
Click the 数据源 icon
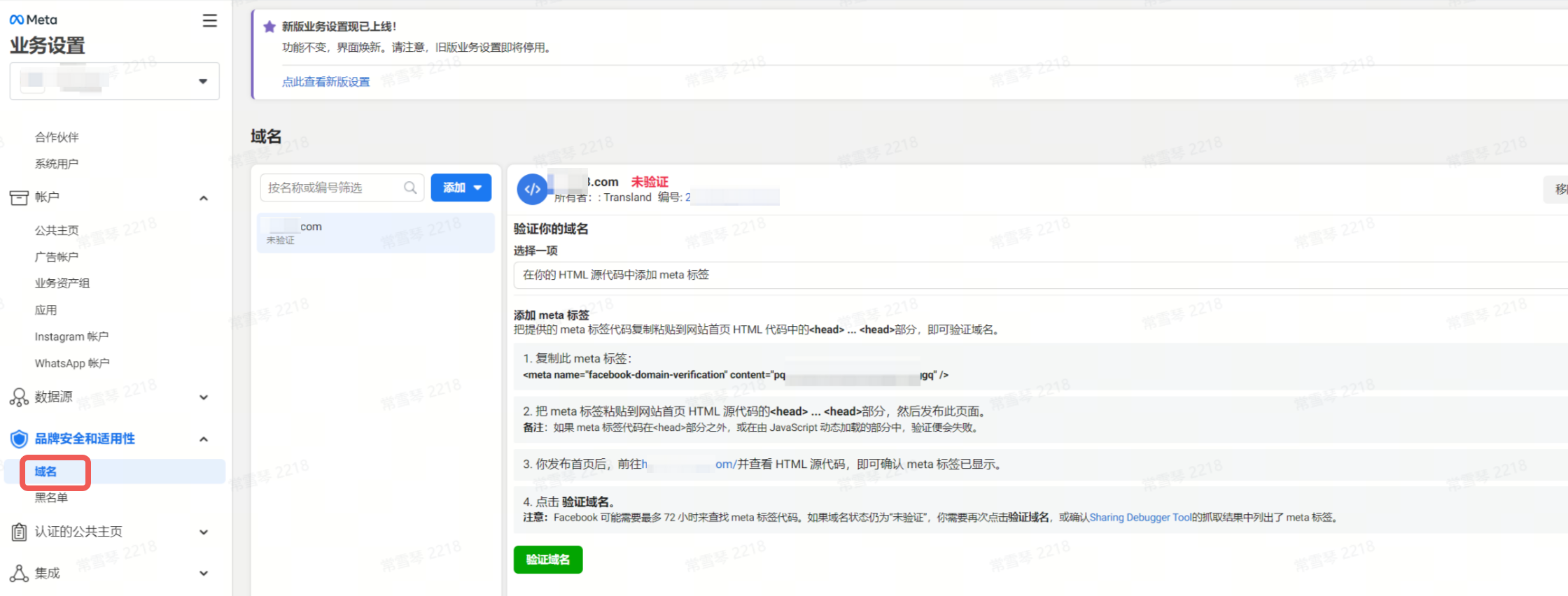[19, 397]
